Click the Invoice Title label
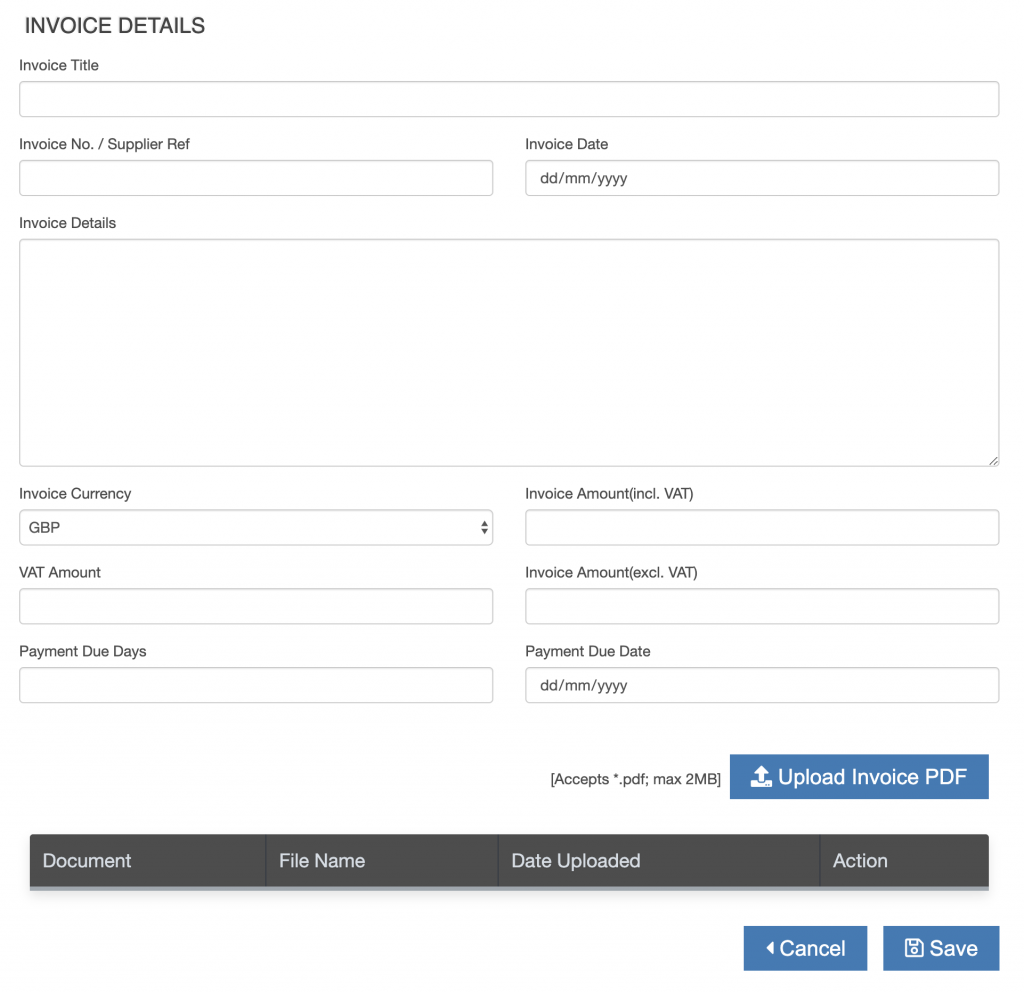1024x992 pixels. click(59, 65)
